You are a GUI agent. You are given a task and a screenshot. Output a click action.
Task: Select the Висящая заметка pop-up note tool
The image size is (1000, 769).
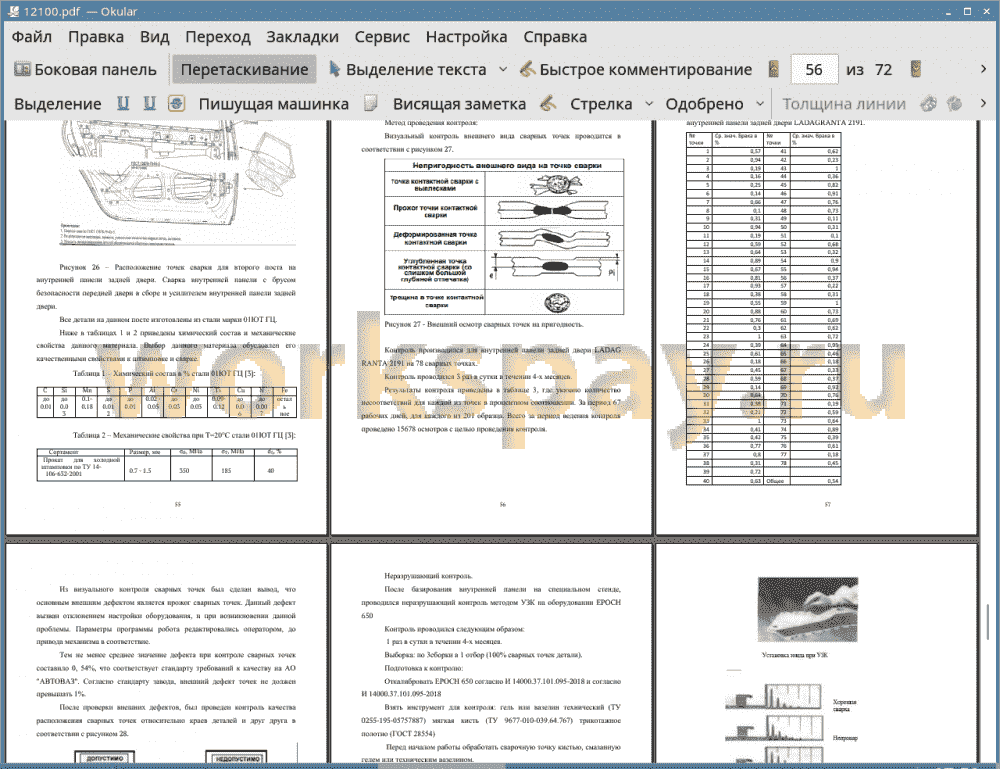click(459, 104)
